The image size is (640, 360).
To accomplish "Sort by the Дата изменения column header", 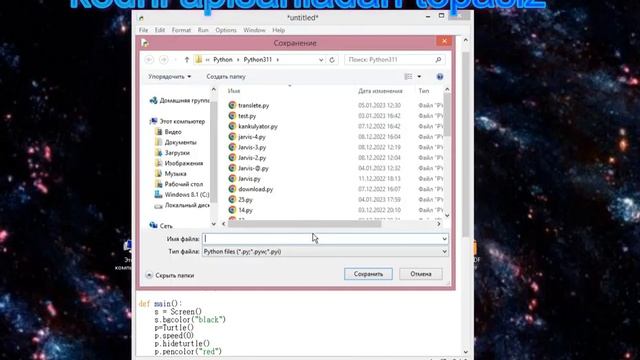I will [380, 91].
